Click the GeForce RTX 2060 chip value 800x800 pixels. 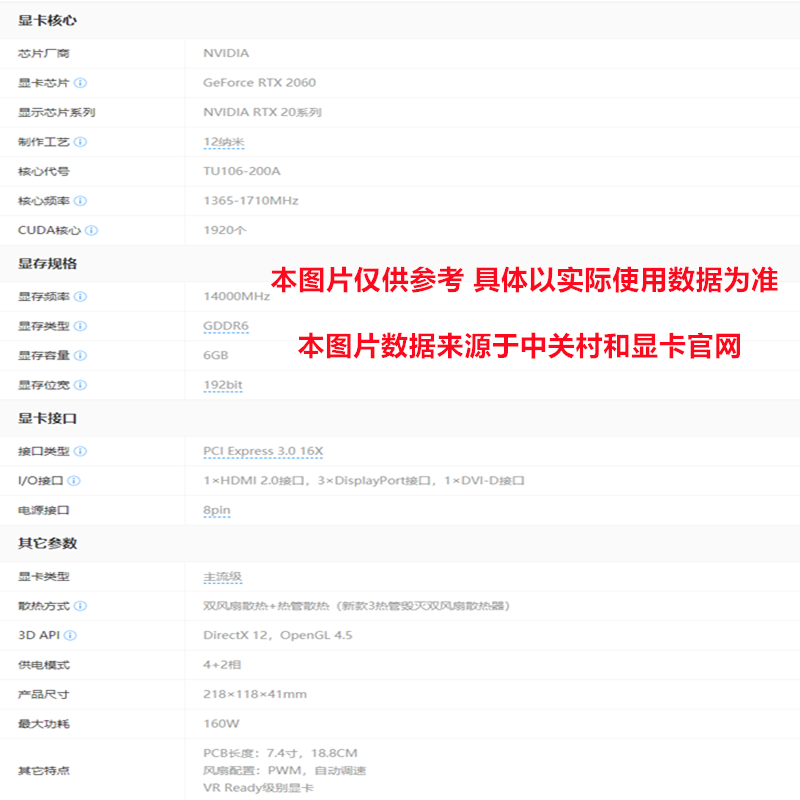pos(259,83)
